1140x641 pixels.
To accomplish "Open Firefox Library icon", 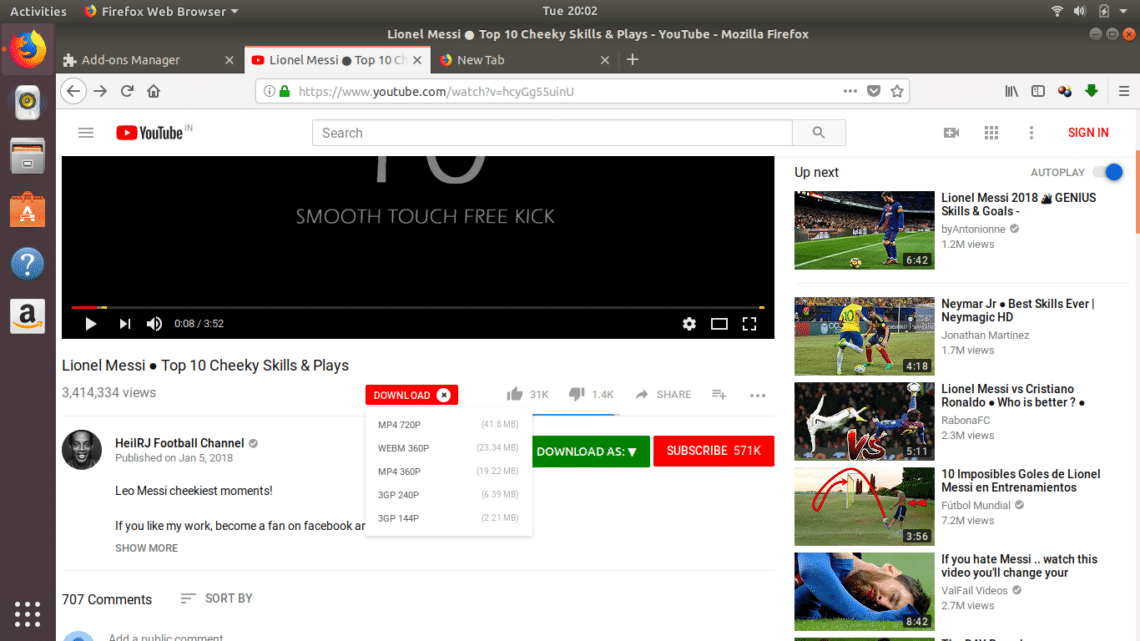I will 1011,92.
